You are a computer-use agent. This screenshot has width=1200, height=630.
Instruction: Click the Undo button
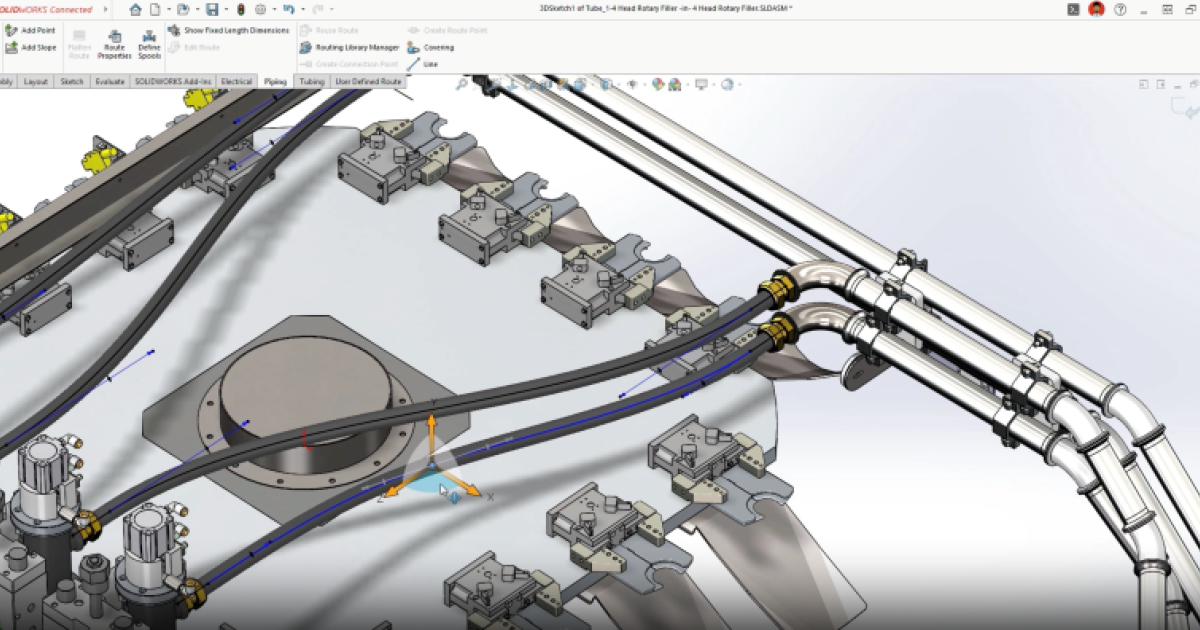[x=290, y=10]
